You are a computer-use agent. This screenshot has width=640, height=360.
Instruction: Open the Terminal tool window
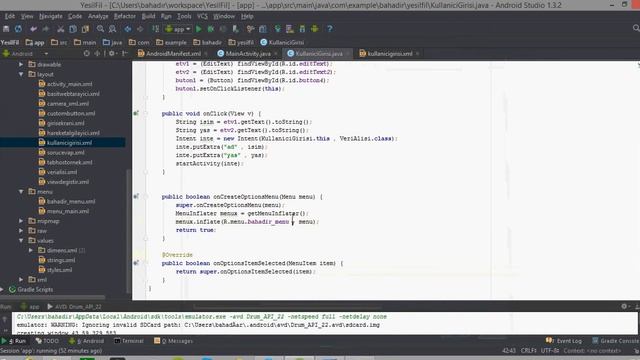click(x=129, y=341)
